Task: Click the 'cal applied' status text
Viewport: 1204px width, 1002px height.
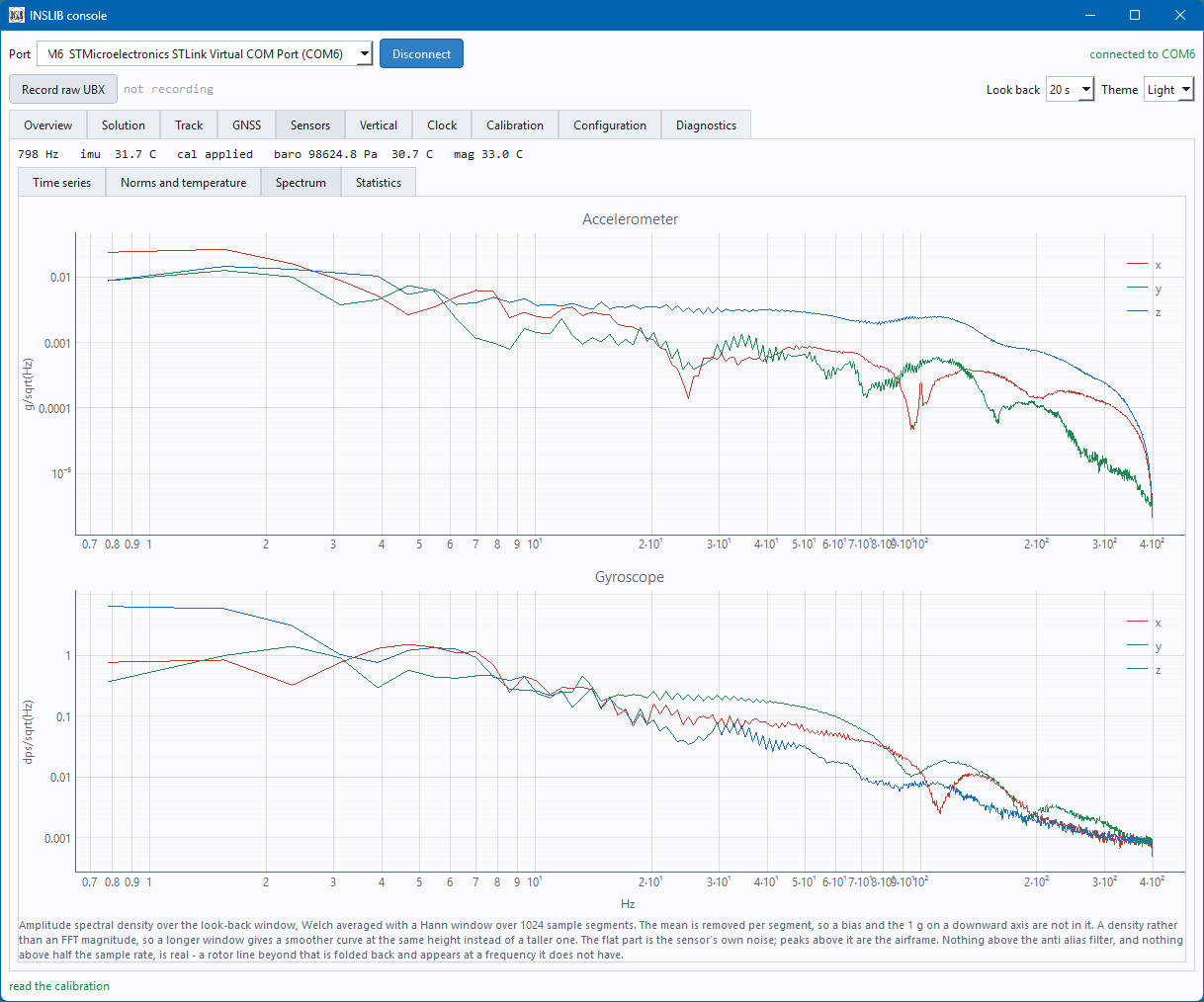Action: (x=215, y=154)
